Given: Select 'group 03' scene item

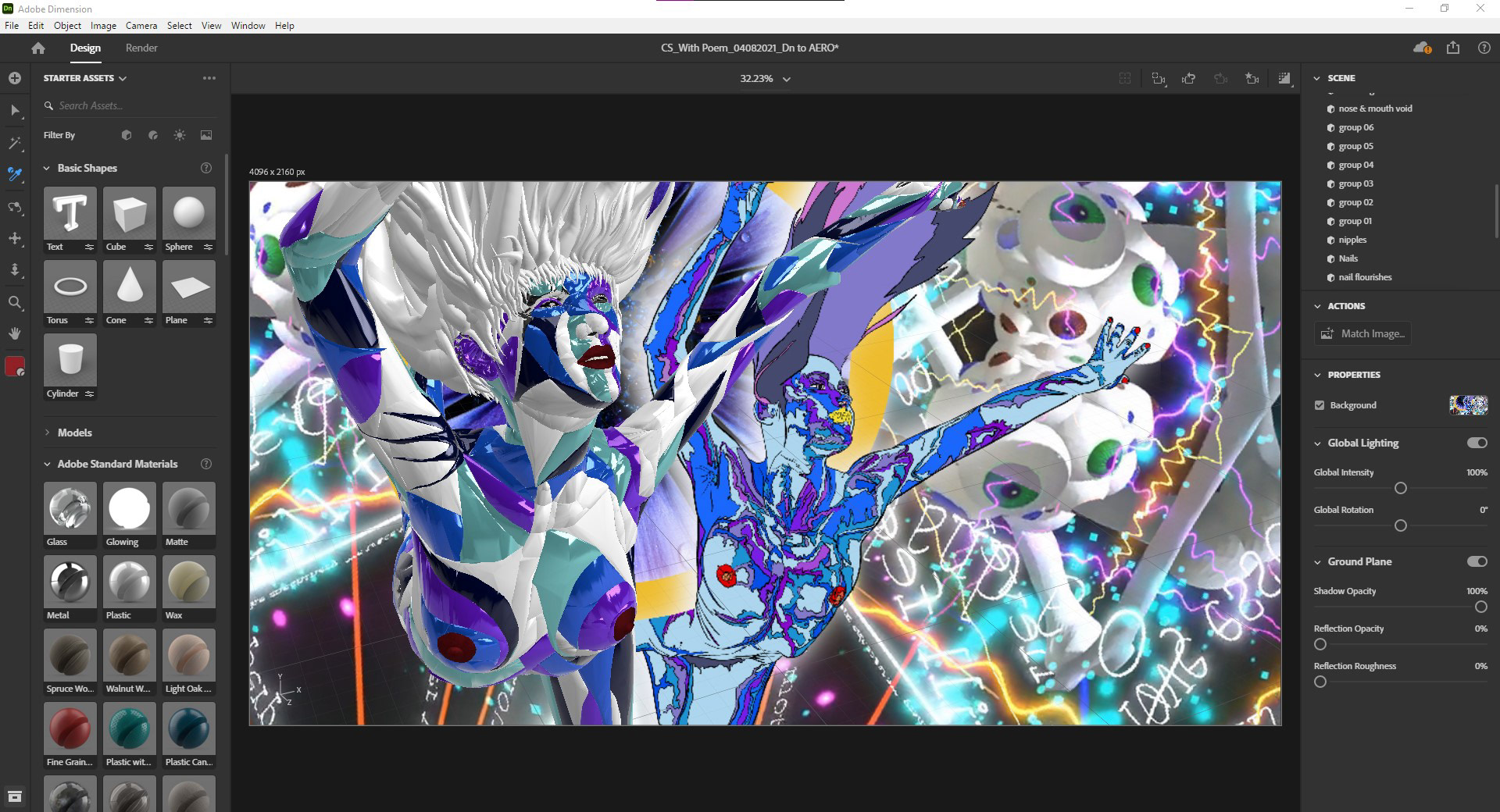Looking at the screenshot, I should point(1355,183).
